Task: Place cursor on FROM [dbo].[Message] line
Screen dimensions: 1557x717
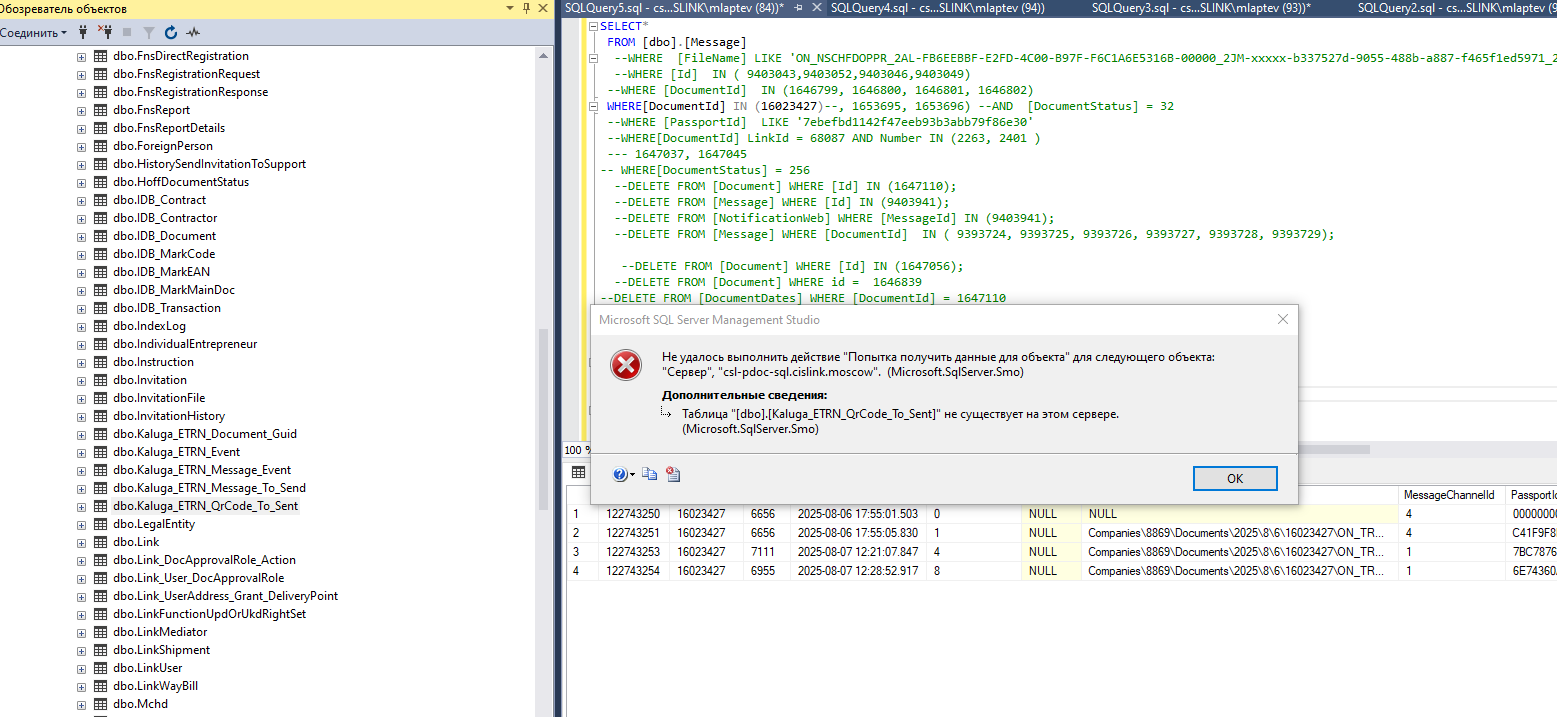Action: click(676, 42)
